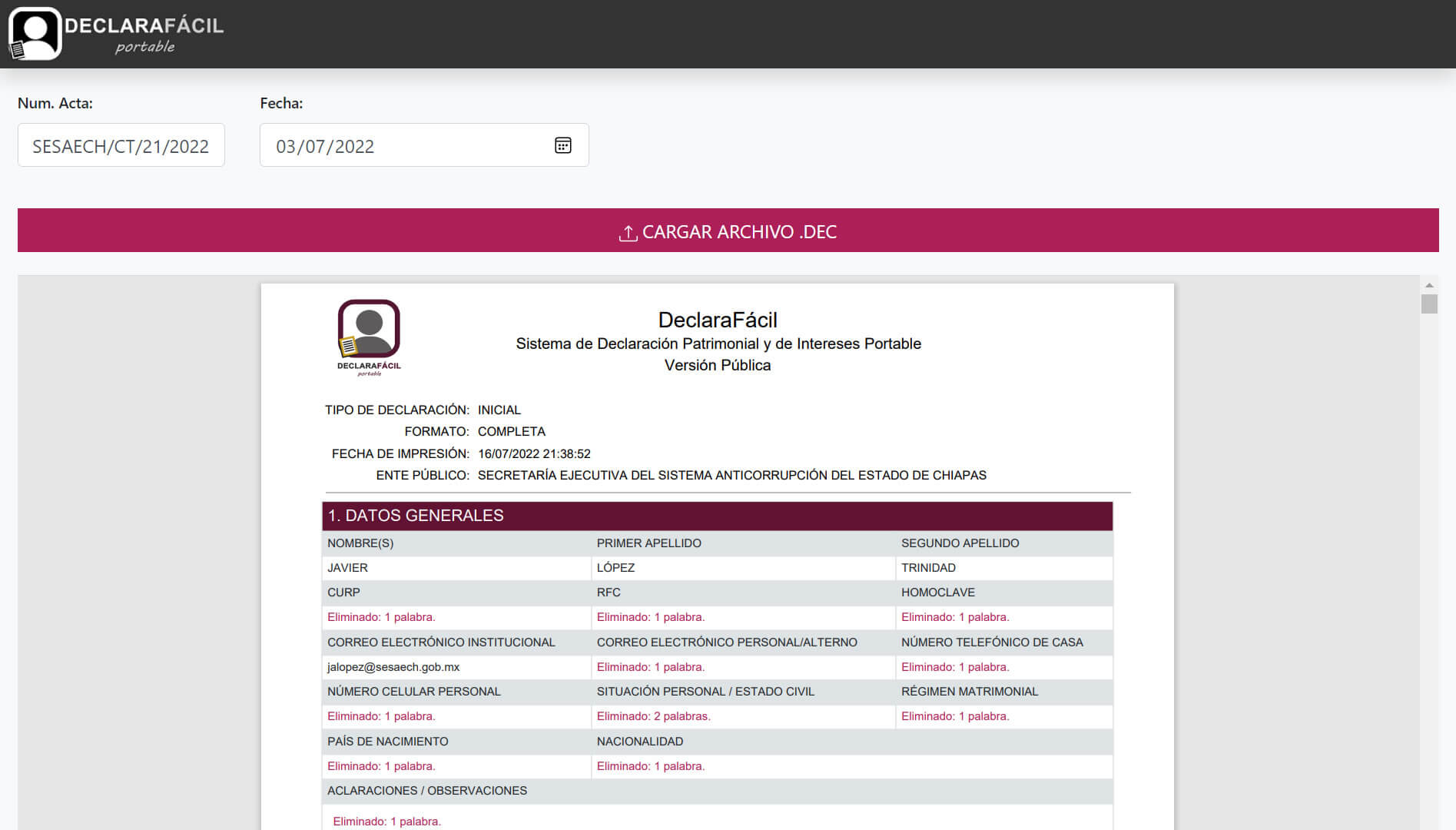Click the redacted value under NÚMERO CELULAR PERSONAL
This screenshot has height=830, width=1456.
tap(381, 716)
